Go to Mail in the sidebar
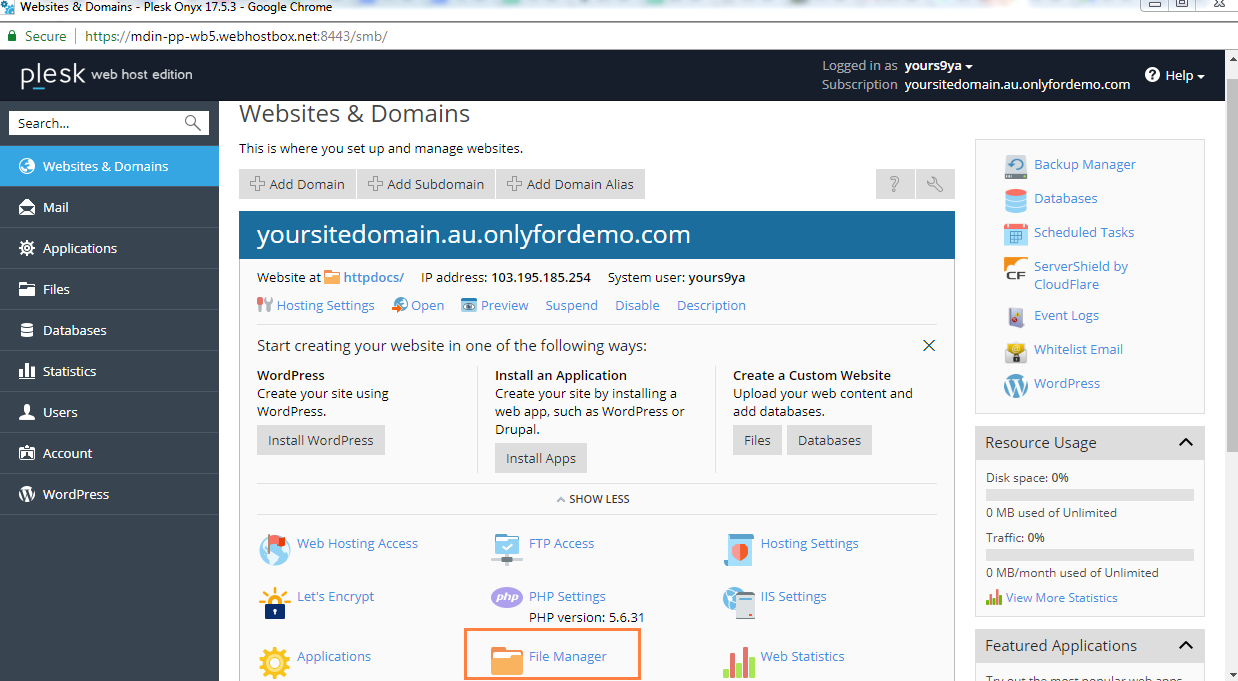The image size is (1238, 681). coord(109,207)
